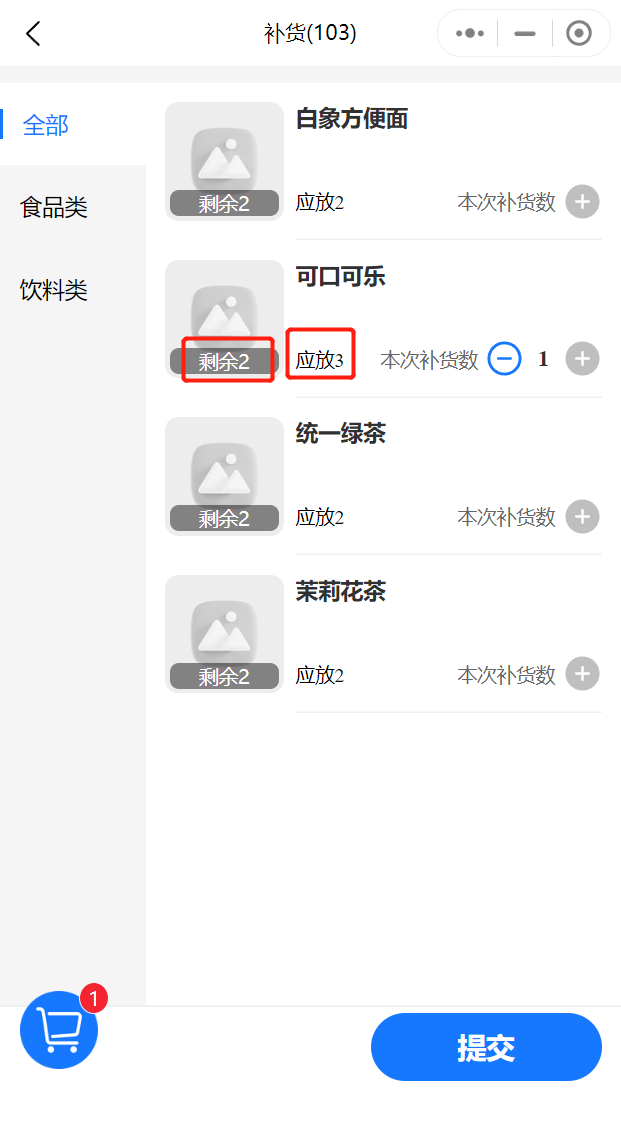621x1140 pixels.
Task: Open the three-dots more options menu
Action: [x=470, y=33]
